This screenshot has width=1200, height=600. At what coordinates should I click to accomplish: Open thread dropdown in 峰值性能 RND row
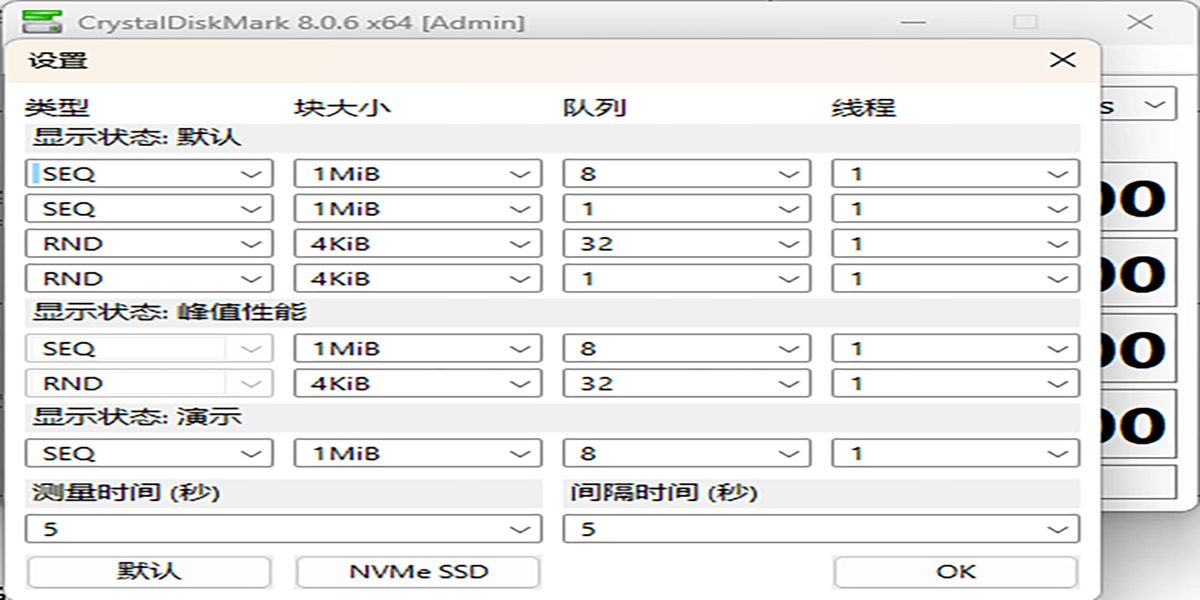coord(955,384)
